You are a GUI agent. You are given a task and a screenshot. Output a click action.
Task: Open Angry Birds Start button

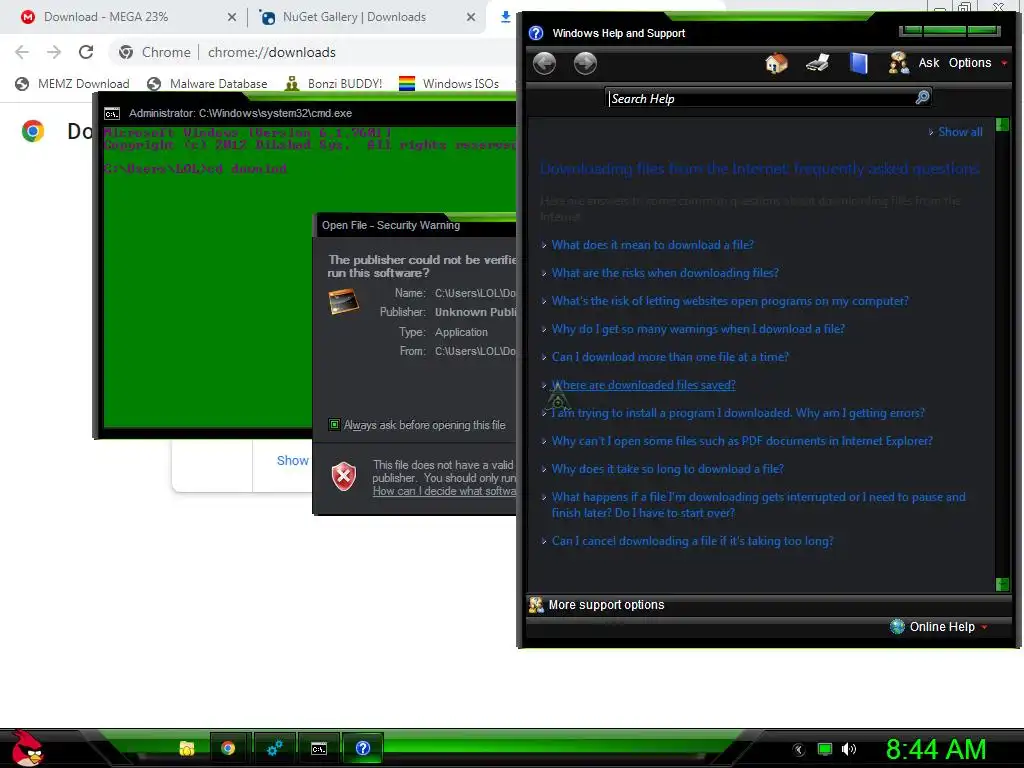pyautogui.click(x=27, y=748)
